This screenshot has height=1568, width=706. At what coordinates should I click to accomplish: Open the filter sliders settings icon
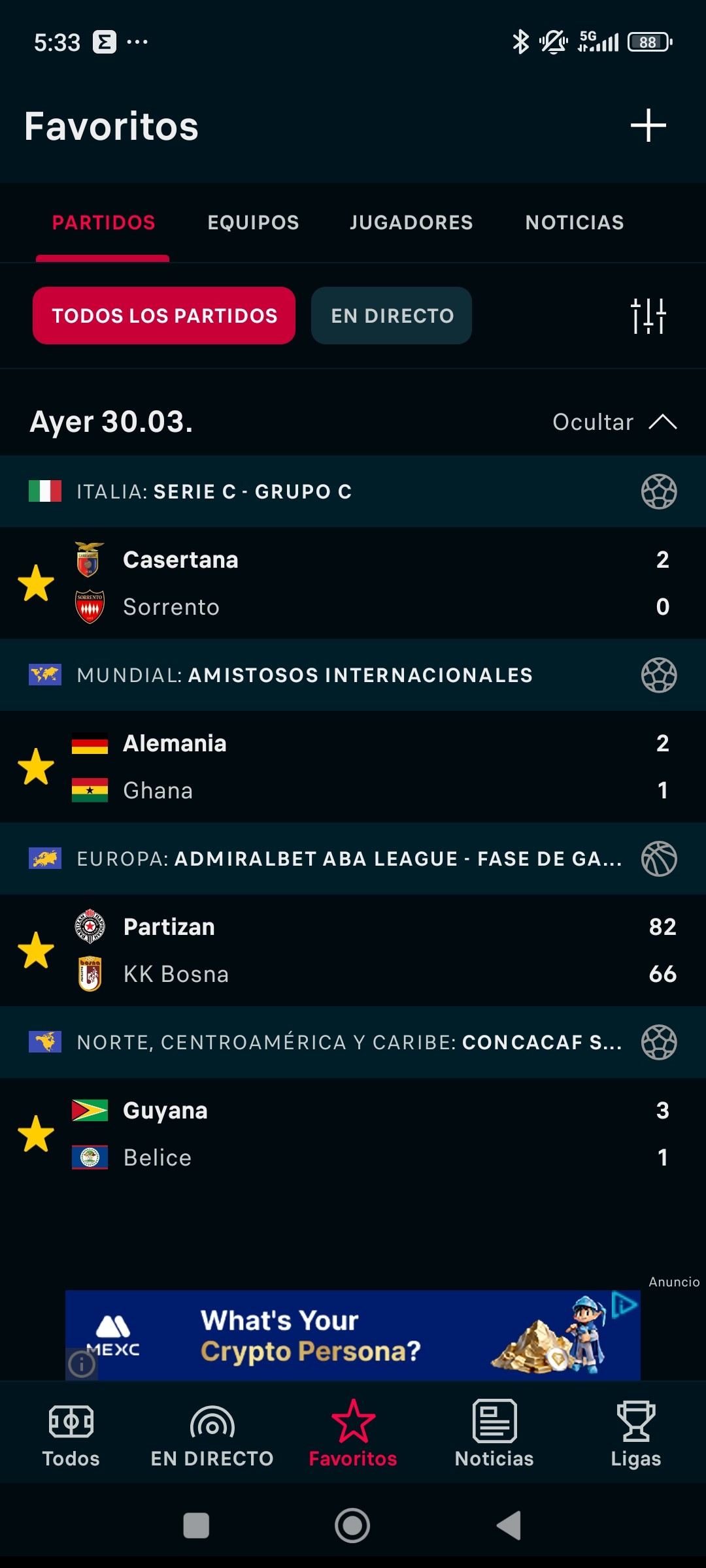(x=648, y=316)
